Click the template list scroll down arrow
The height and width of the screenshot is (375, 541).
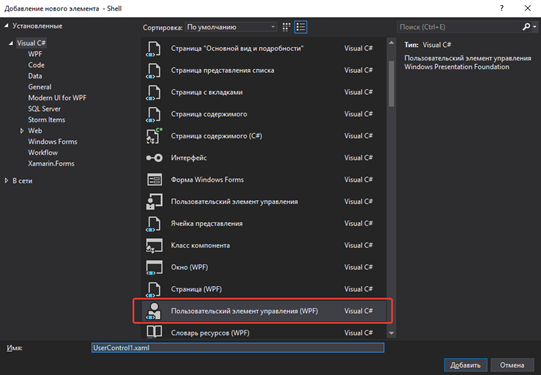pos(391,333)
